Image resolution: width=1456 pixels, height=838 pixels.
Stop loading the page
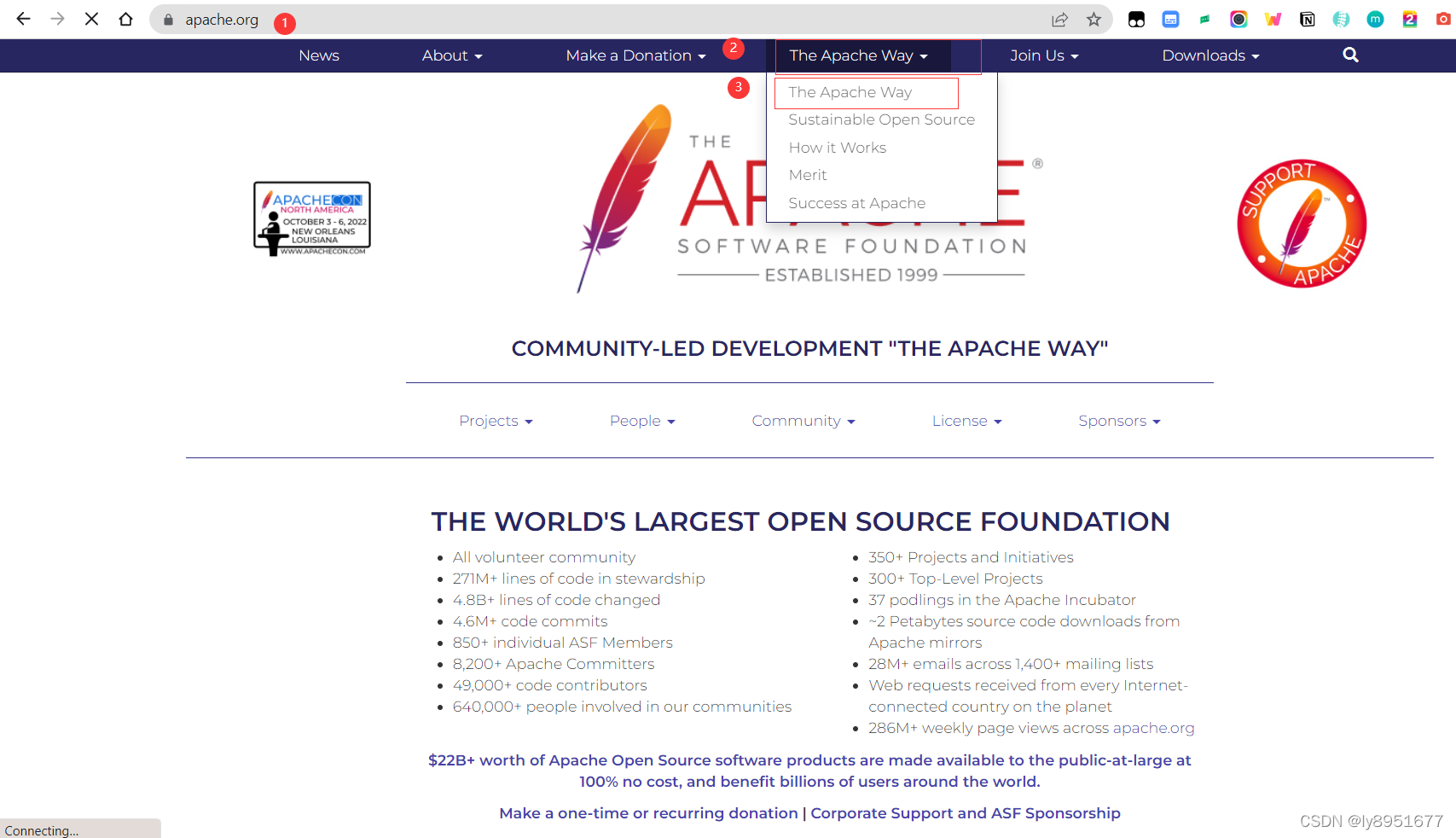[x=91, y=19]
